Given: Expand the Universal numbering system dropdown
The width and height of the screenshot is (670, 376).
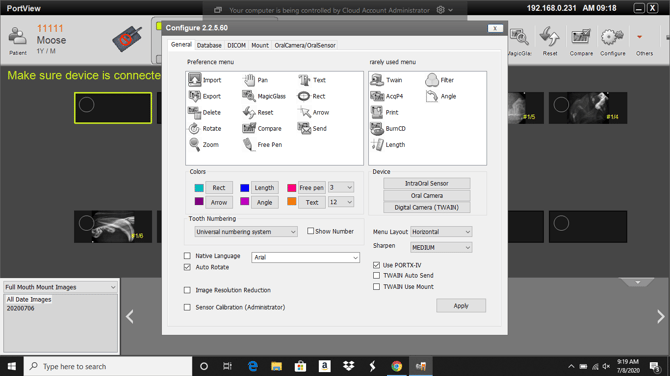Looking at the screenshot, I should click(246, 232).
